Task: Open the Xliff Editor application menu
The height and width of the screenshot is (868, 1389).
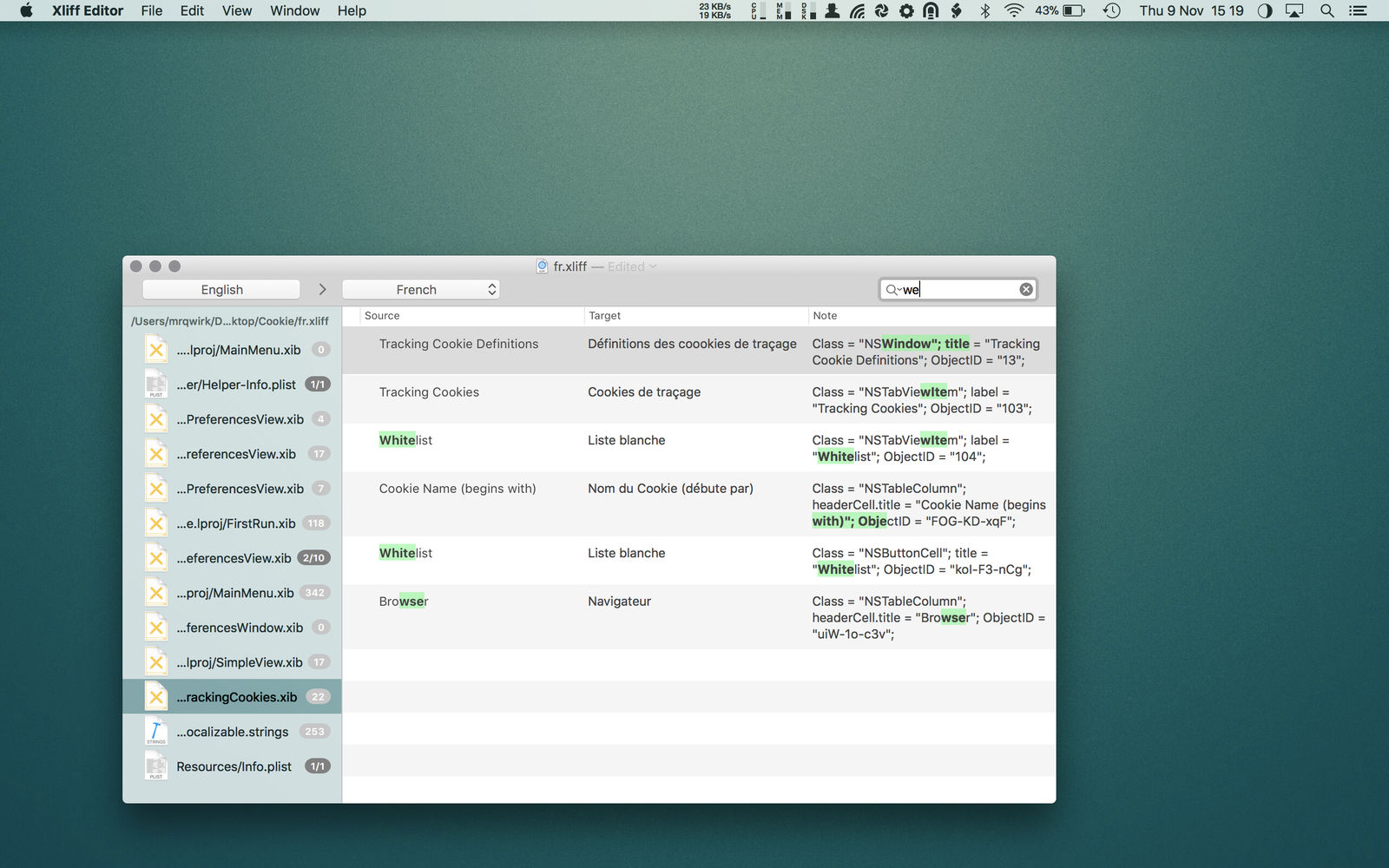Action: 88,10
